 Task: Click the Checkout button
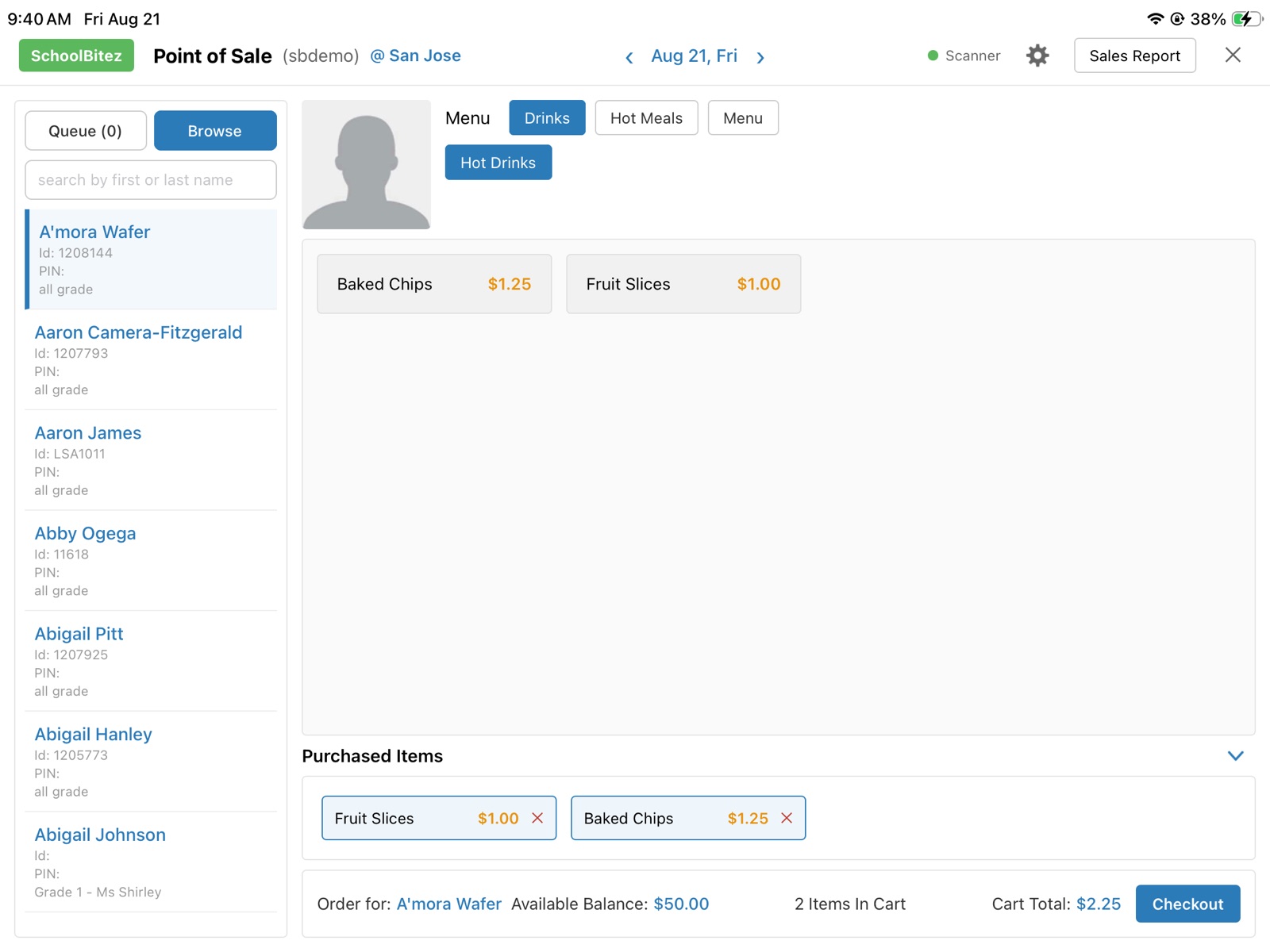pyautogui.click(x=1187, y=904)
